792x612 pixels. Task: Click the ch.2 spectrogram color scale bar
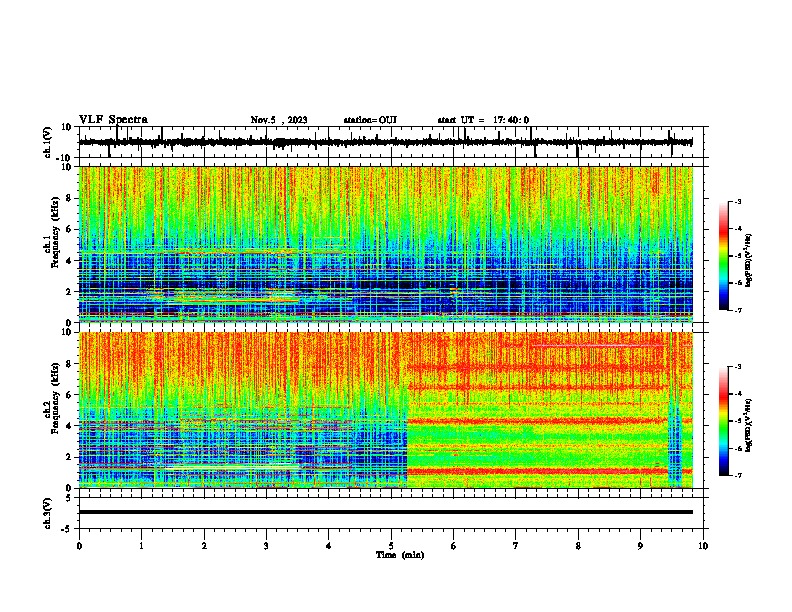723,421
